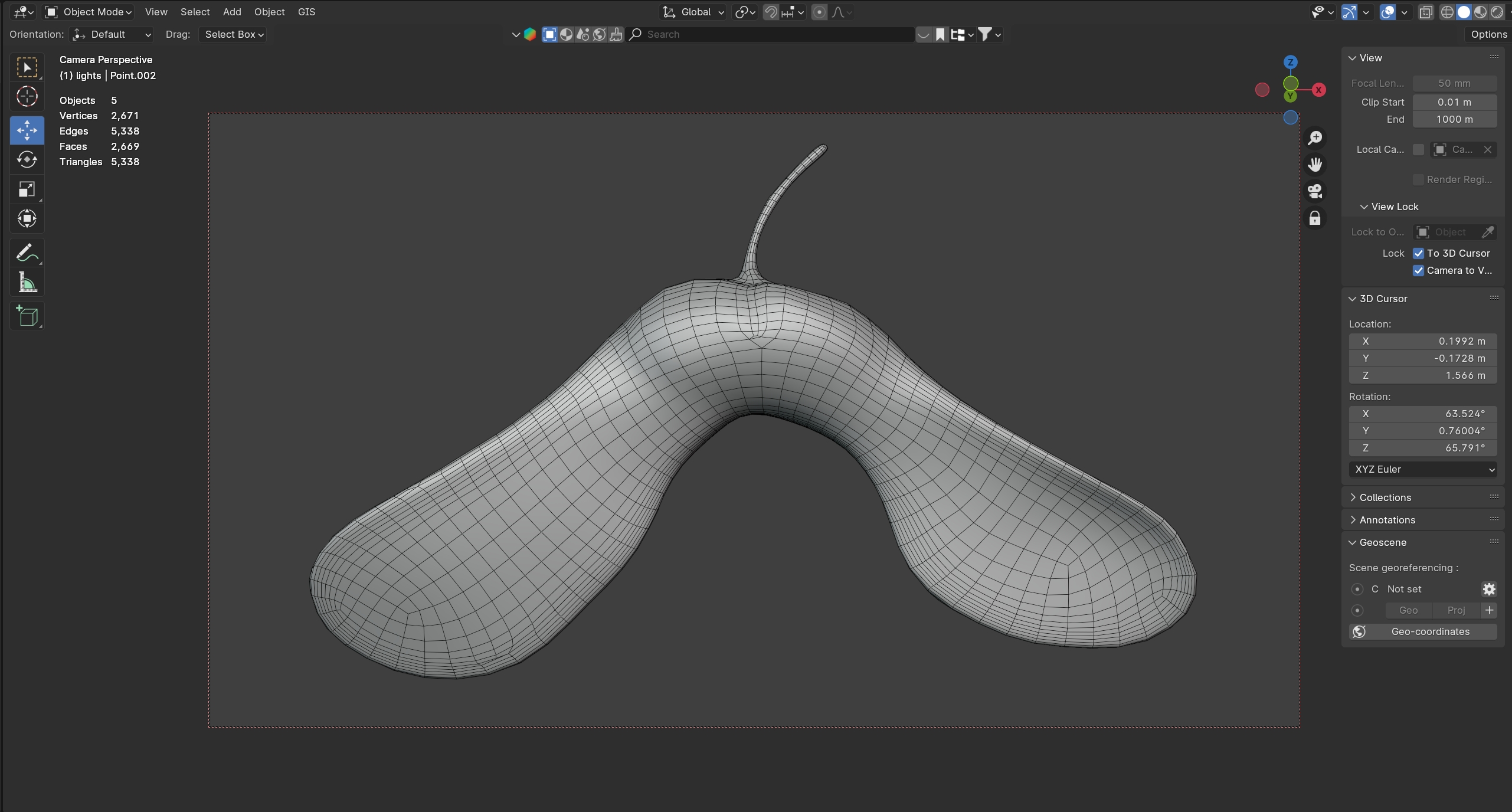
Task: Click the 3D Cursor Location X field
Action: pos(1423,341)
